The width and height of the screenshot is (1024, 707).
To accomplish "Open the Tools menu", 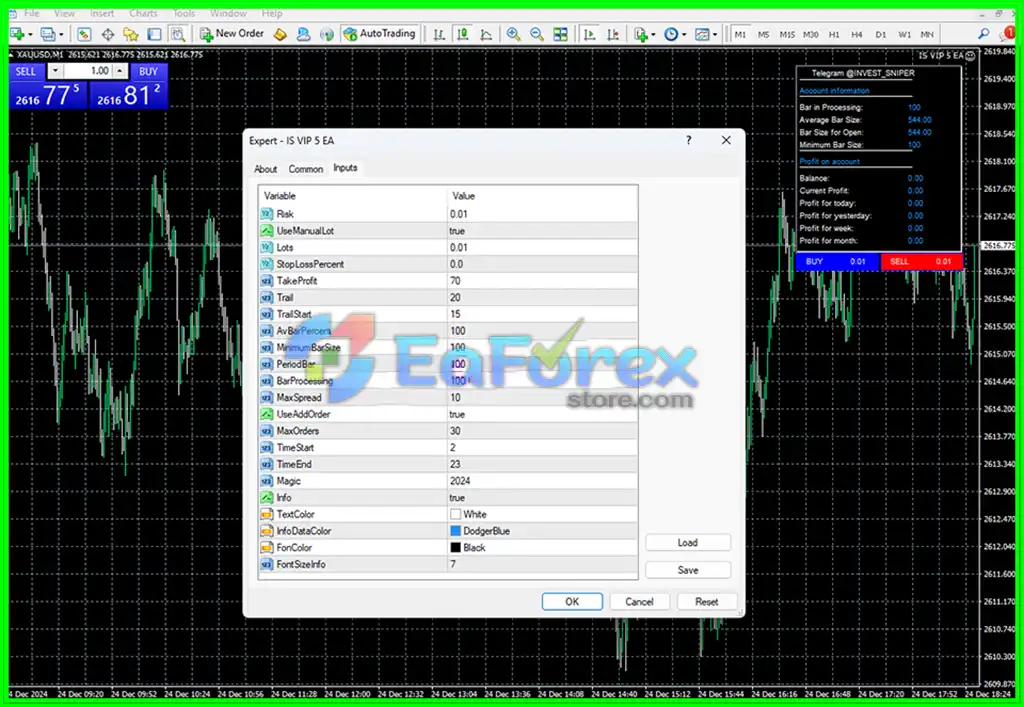I will click(x=184, y=13).
